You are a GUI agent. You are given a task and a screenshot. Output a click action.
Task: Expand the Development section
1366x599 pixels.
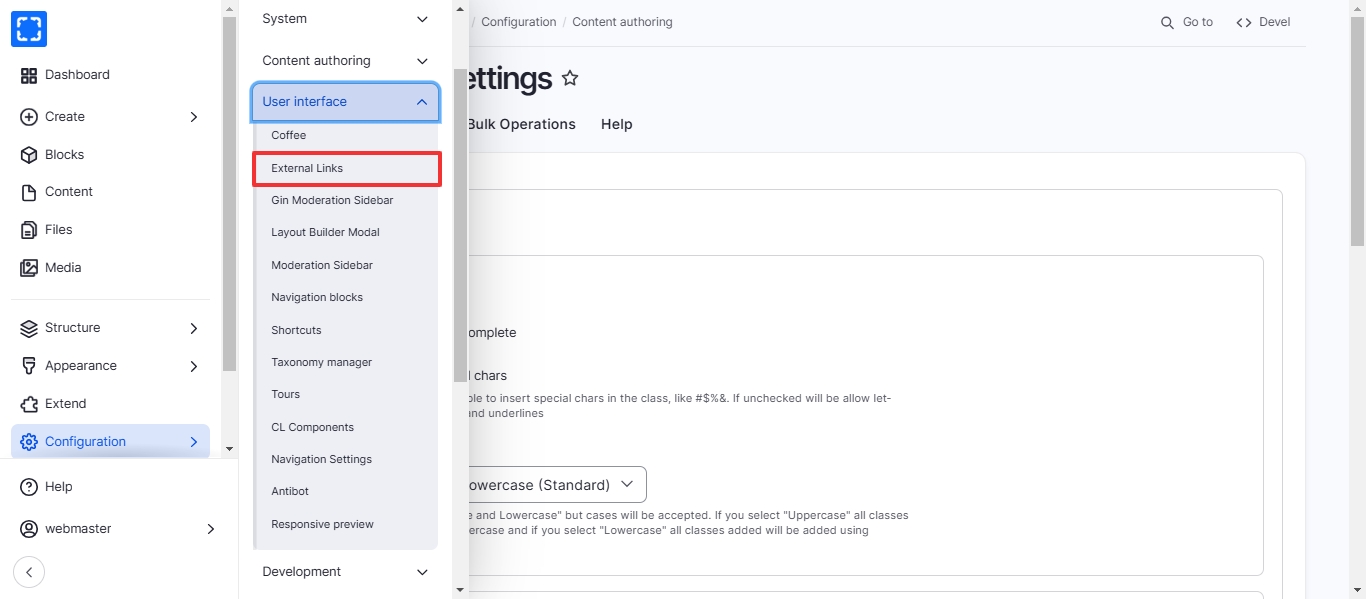[x=422, y=572]
